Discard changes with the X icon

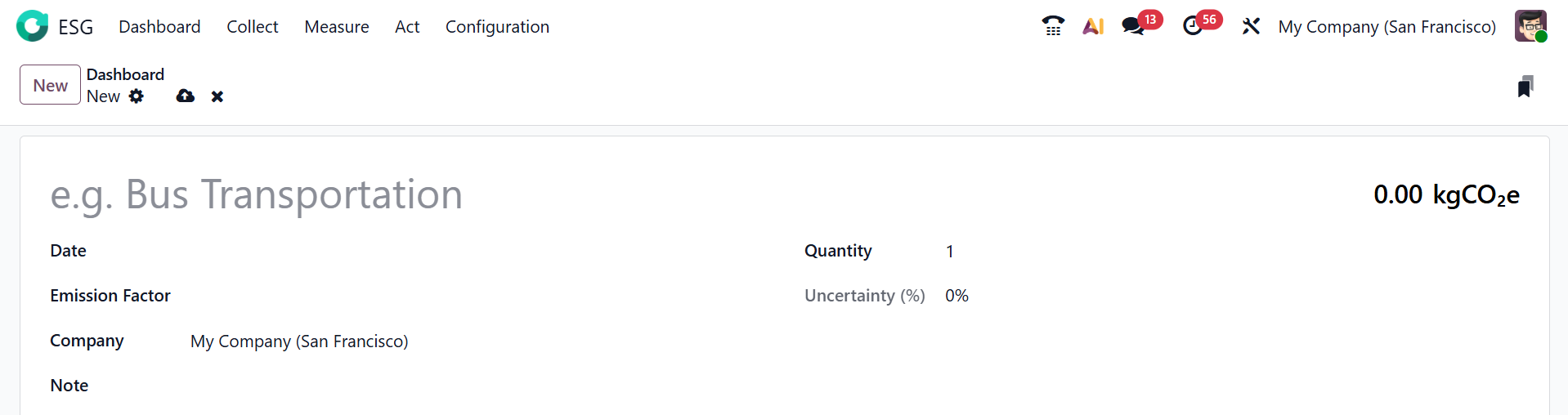pos(217,96)
